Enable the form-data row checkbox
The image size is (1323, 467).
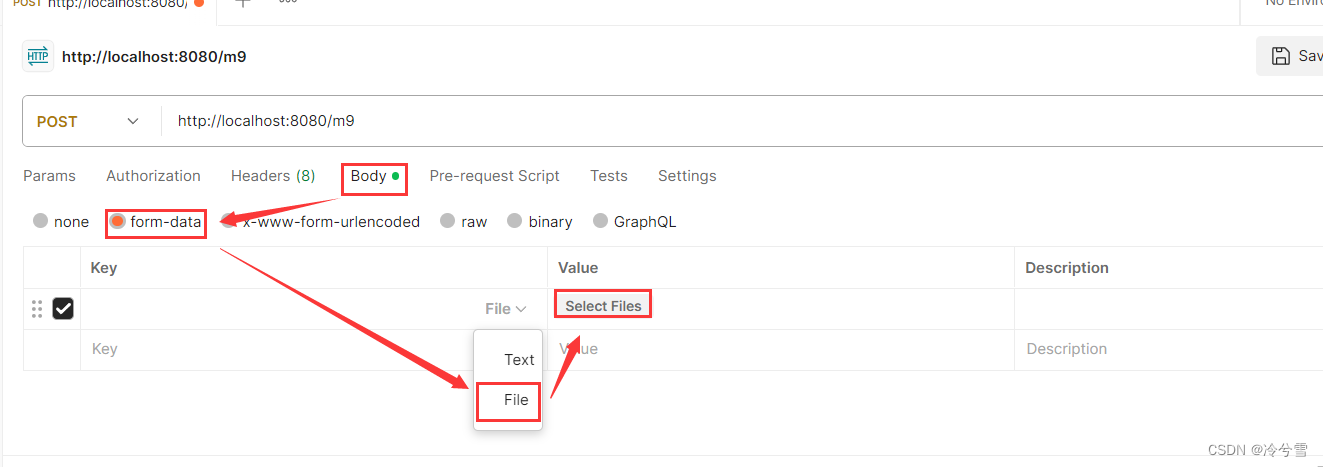(x=63, y=309)
